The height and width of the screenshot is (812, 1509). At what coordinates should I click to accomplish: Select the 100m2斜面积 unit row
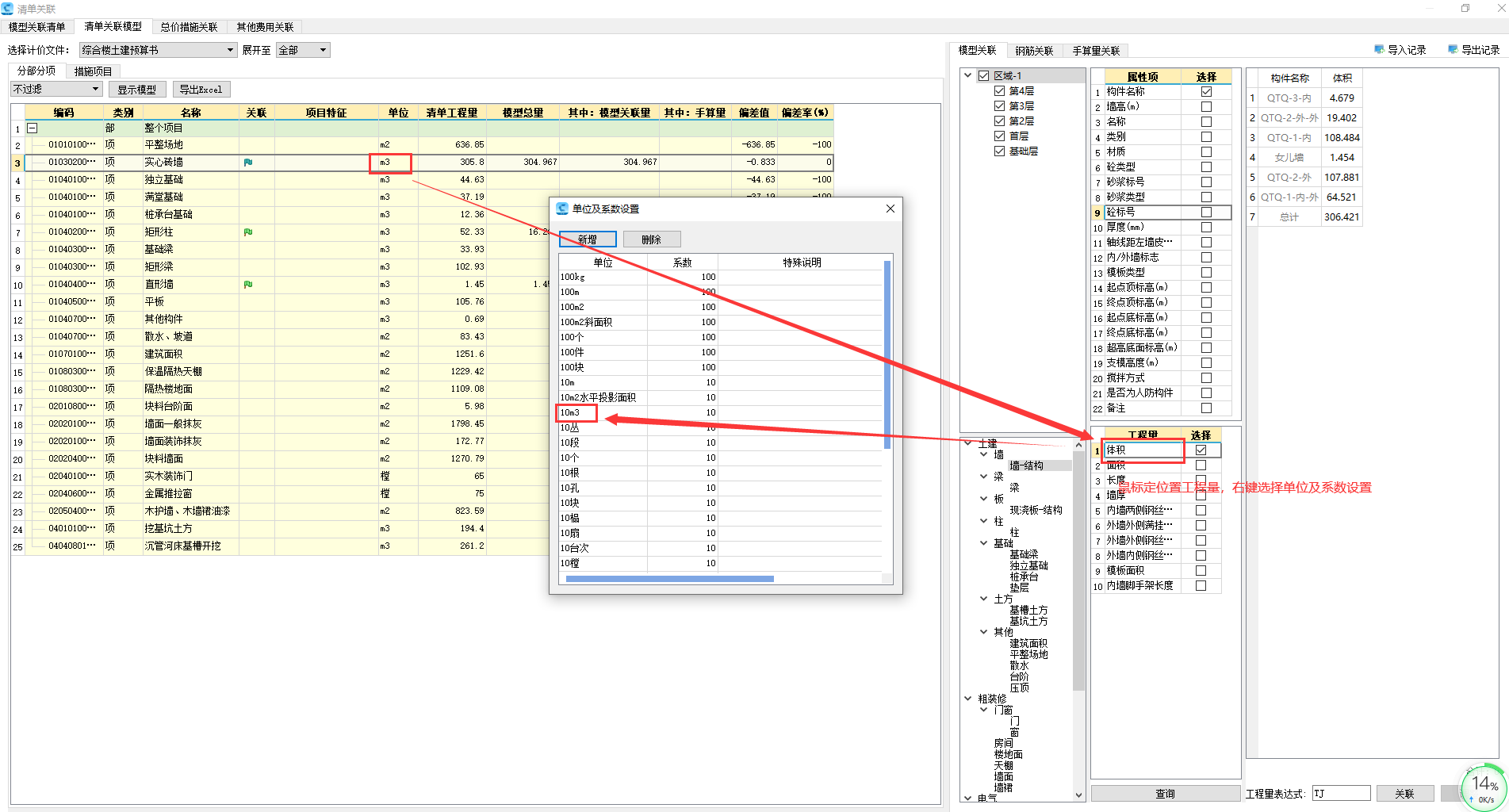721,322
